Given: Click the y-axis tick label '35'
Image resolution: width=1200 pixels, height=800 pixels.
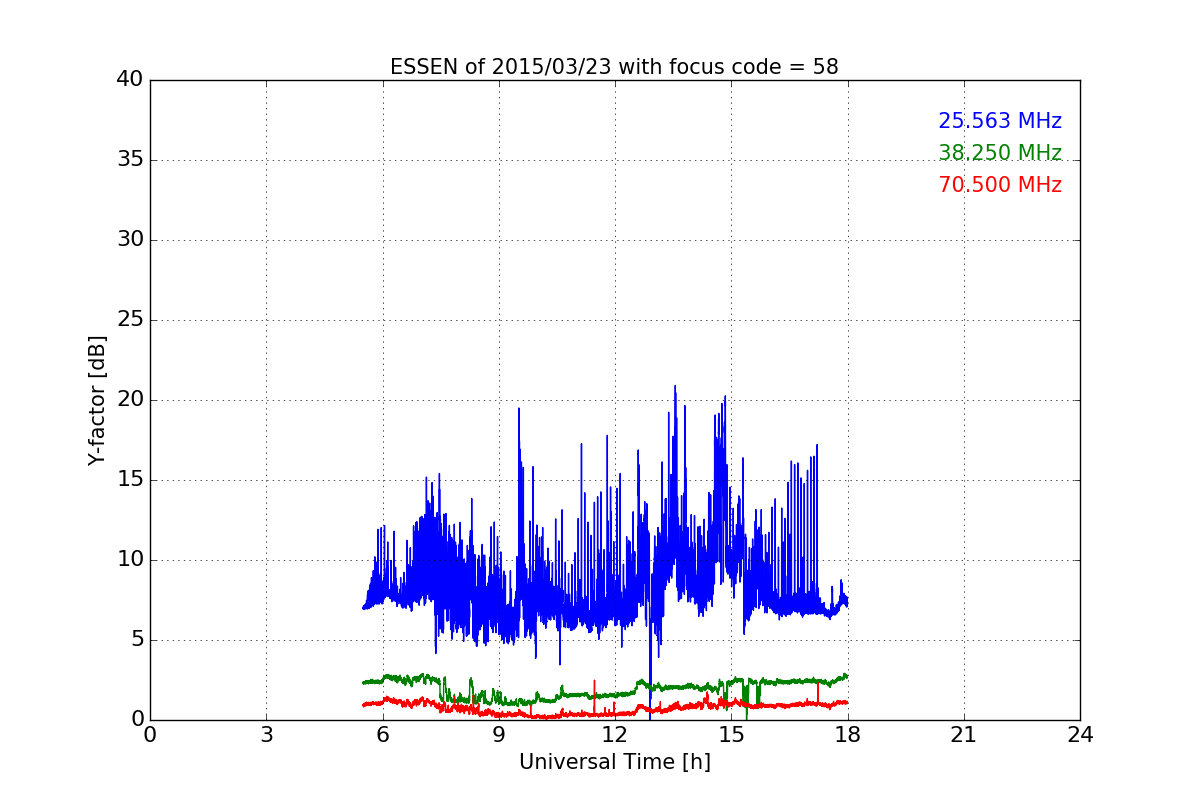Looking at the screenshot, I should pyautogui.click(x=130, y=160).
